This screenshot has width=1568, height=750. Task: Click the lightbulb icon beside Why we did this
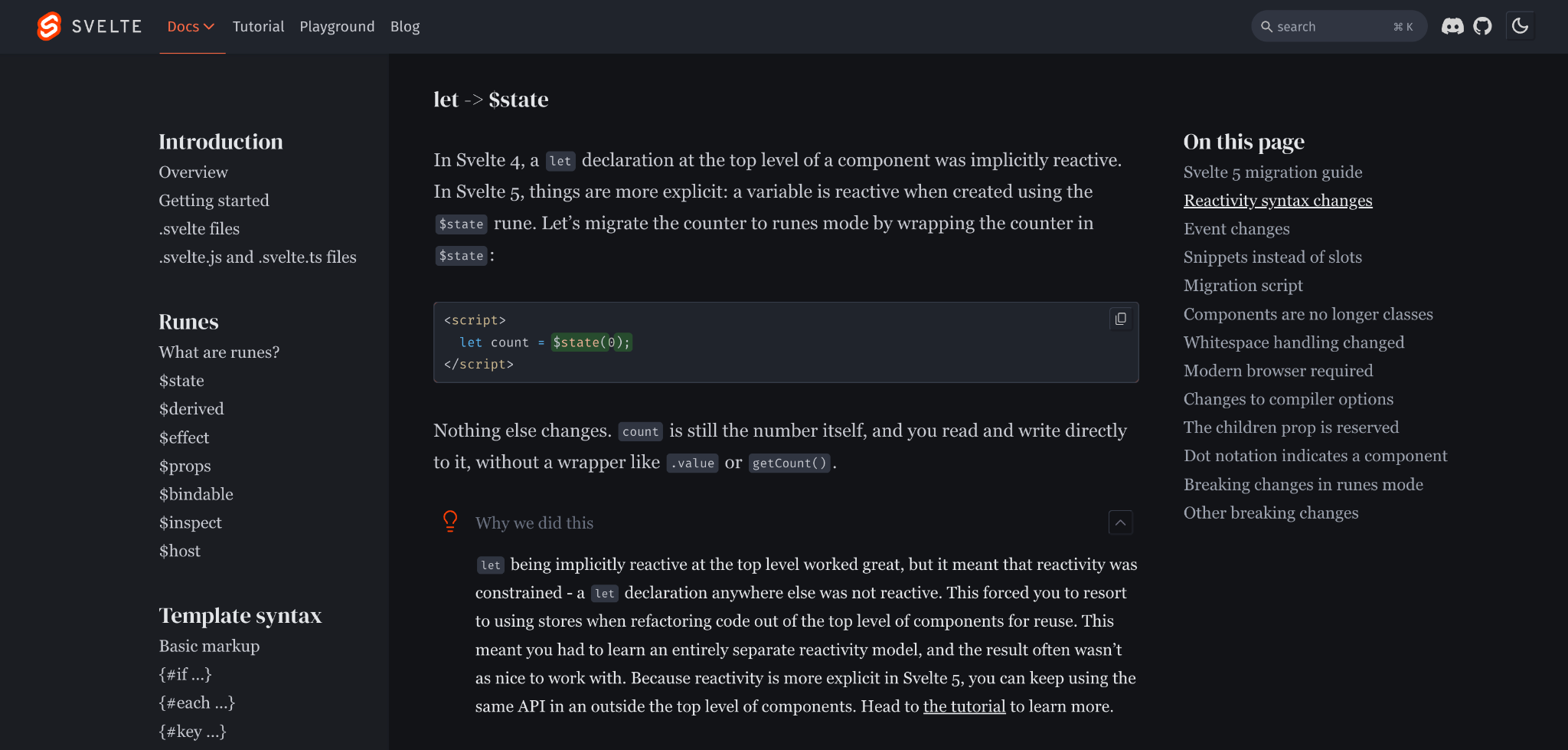click(x=451, y=522)
